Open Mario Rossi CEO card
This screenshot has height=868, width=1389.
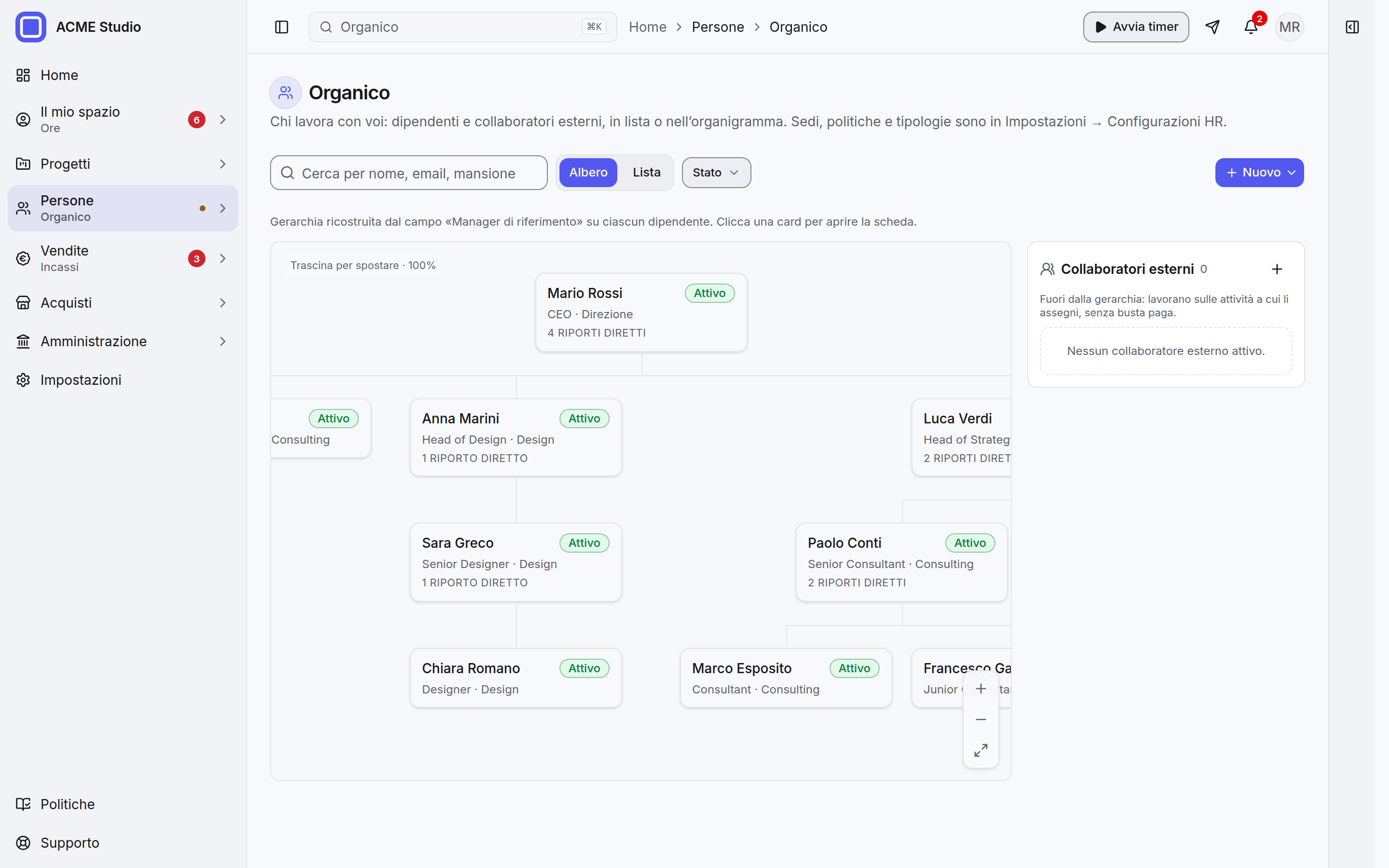pos(640,312)
